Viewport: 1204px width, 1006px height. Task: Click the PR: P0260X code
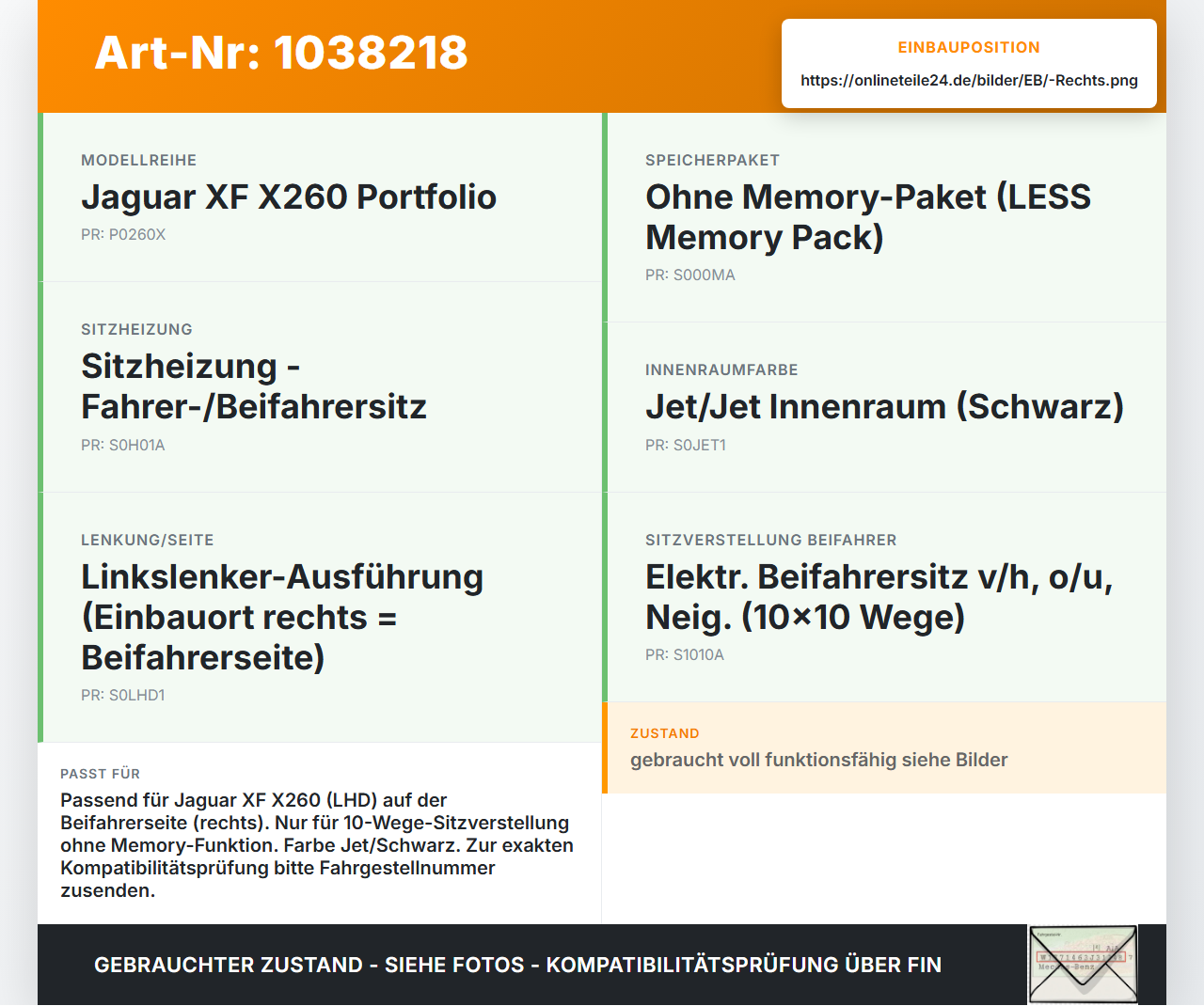pyautogui.click(x=123, y=234)
